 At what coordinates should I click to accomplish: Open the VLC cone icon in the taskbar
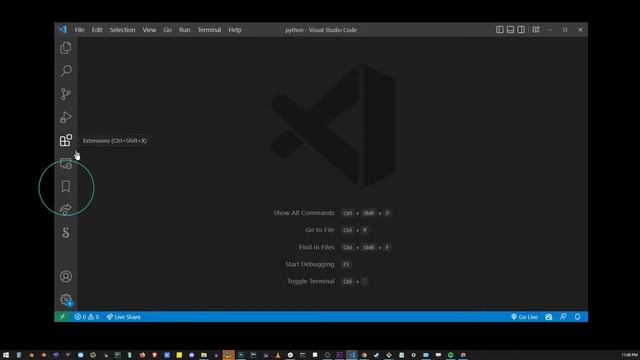[278, 355]
